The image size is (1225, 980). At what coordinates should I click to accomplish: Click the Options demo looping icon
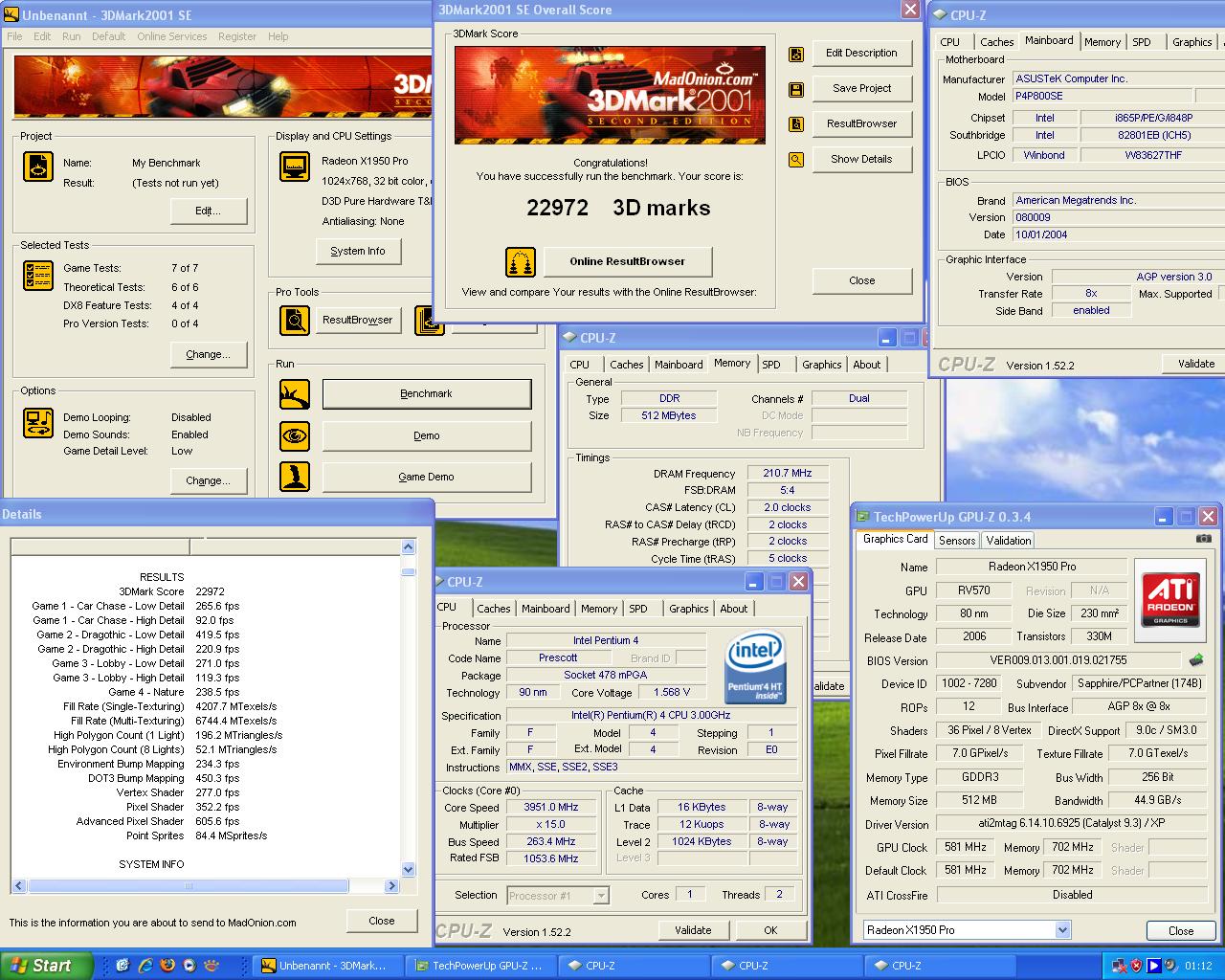pyautogui.click(x=38, y=423)
